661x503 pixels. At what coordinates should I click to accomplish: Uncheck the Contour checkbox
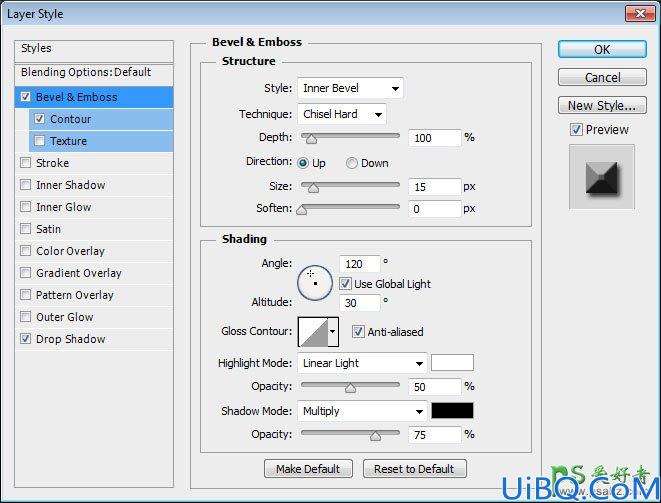(40, 119)
